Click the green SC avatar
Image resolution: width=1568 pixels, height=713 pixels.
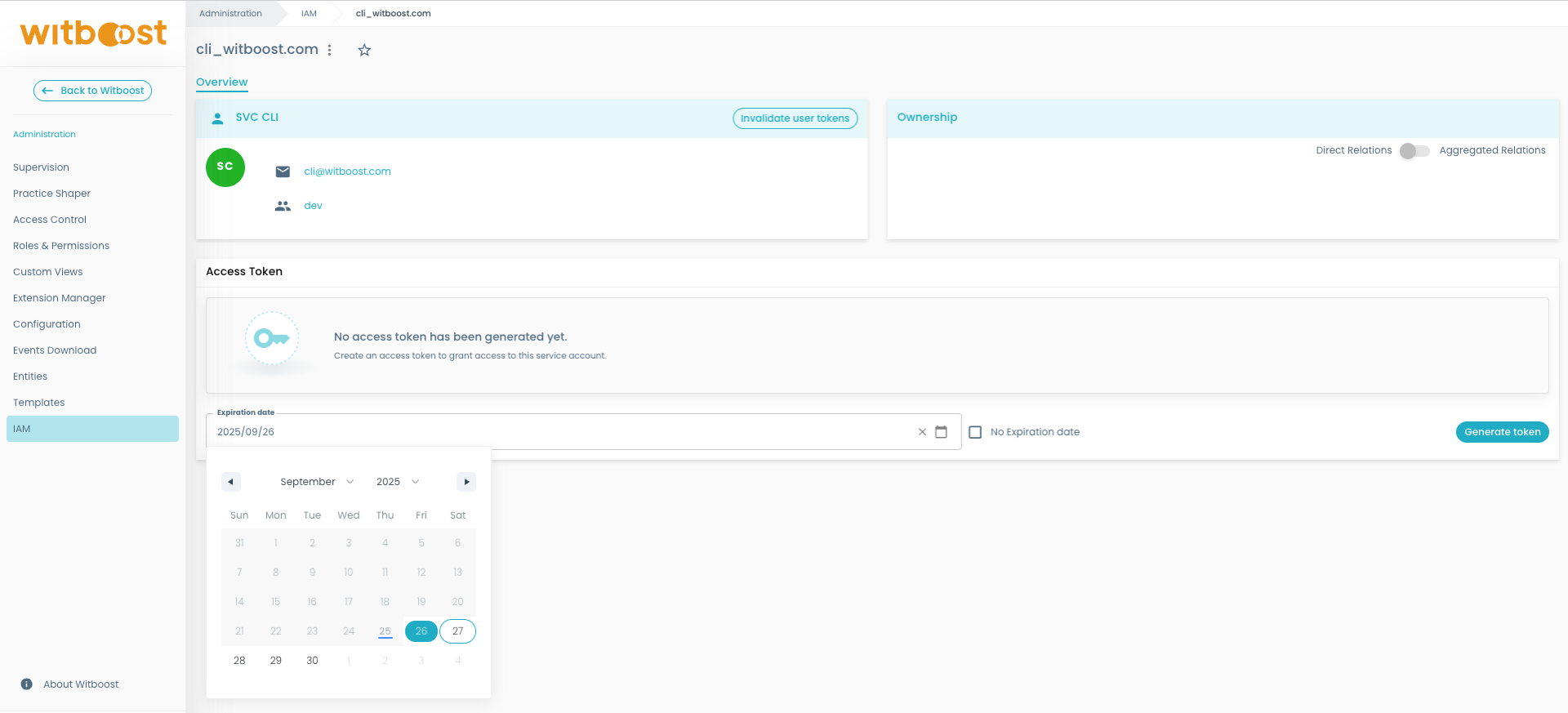click(x=225, y=167)
